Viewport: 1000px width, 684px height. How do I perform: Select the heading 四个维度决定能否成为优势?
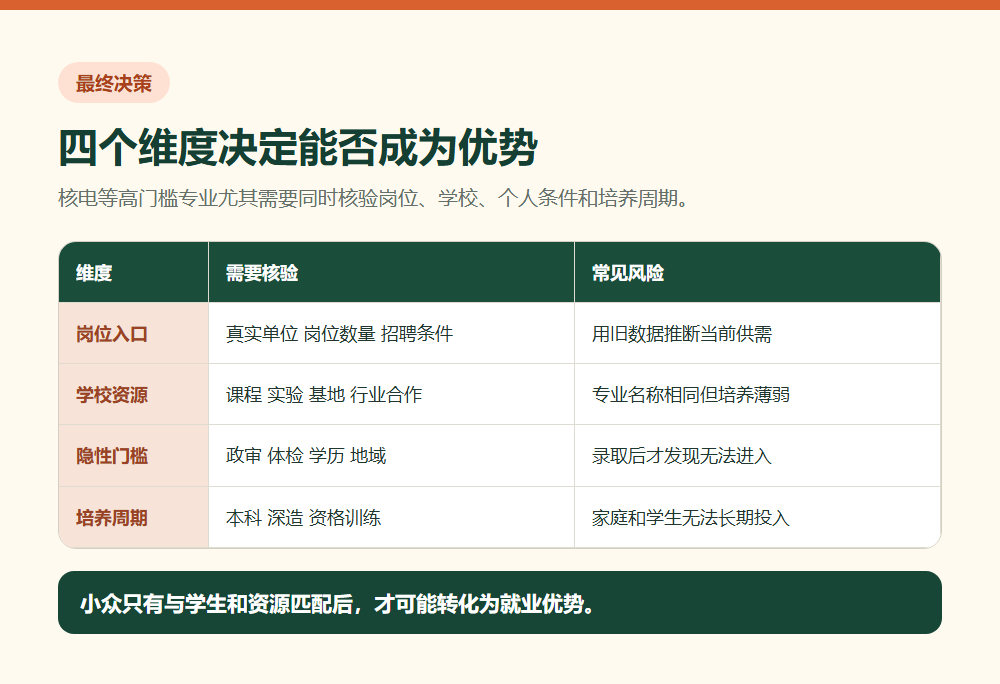click(298, 148)
